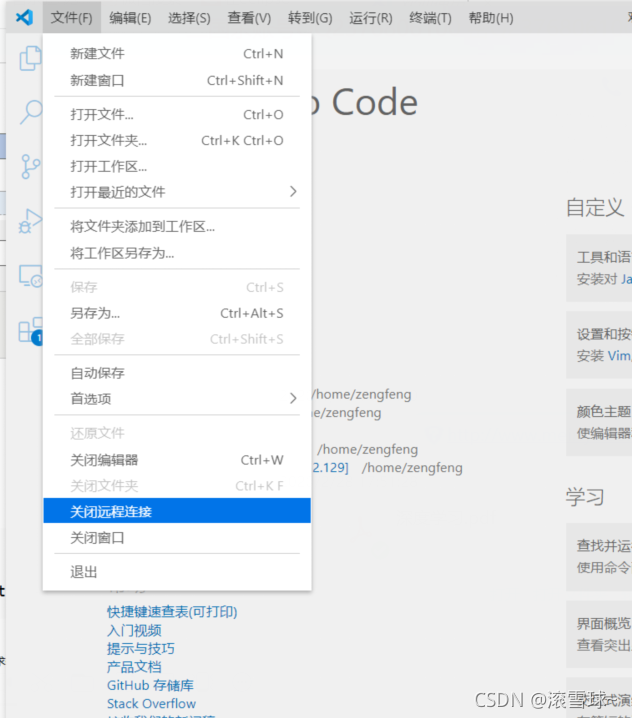Open the Source Control branch icon
The width and height of the screenshot is (632, 718).
tap(30, 167)
